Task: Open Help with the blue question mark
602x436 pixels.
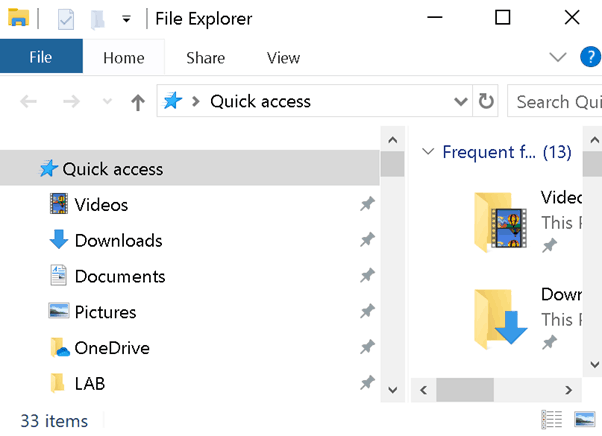Action: pos(590,57)
